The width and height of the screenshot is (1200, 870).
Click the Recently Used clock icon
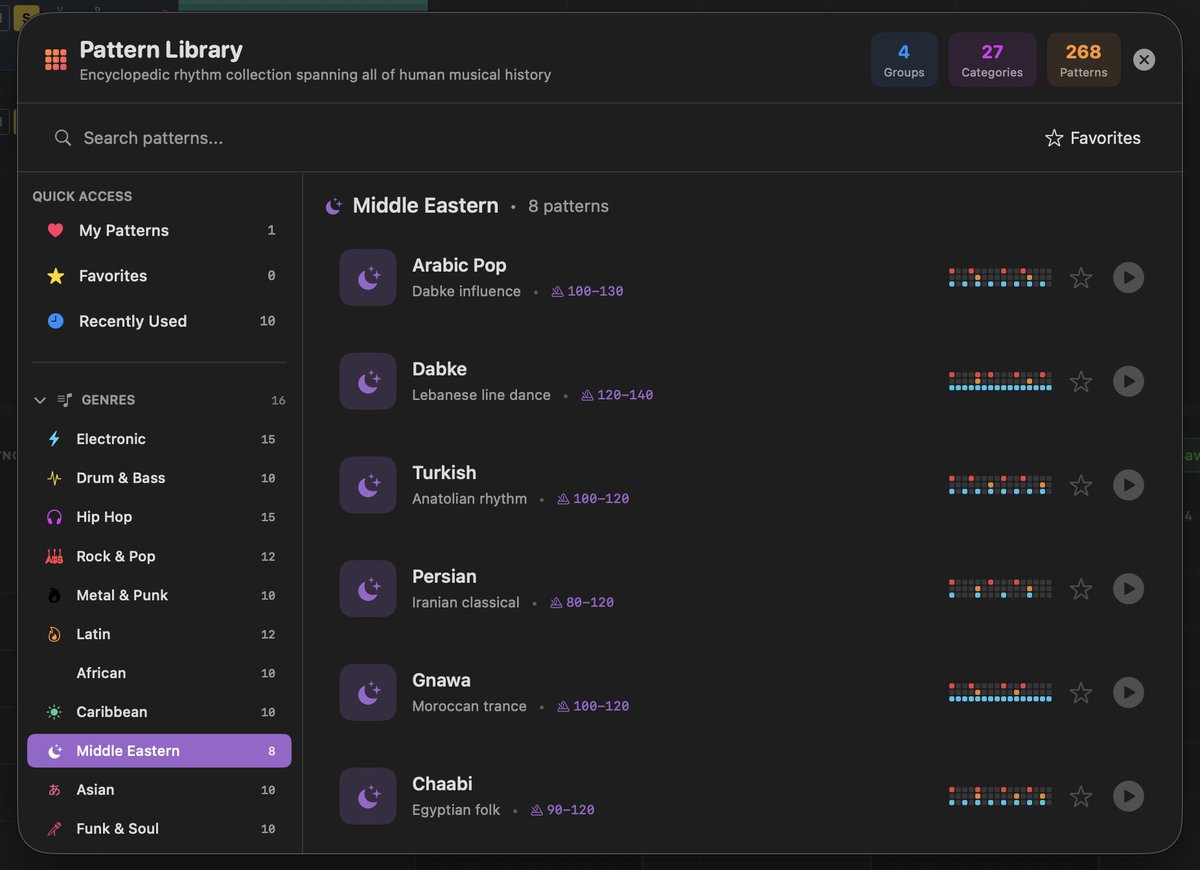pos(56,321)
